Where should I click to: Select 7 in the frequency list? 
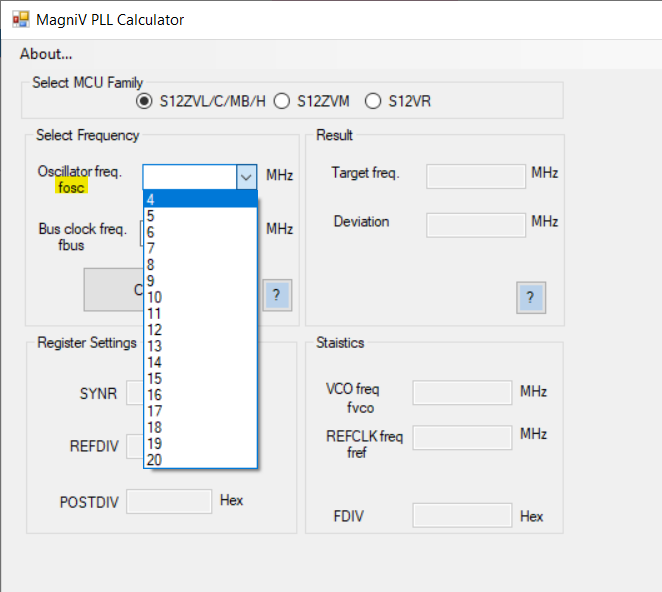[x=201, y=248]
